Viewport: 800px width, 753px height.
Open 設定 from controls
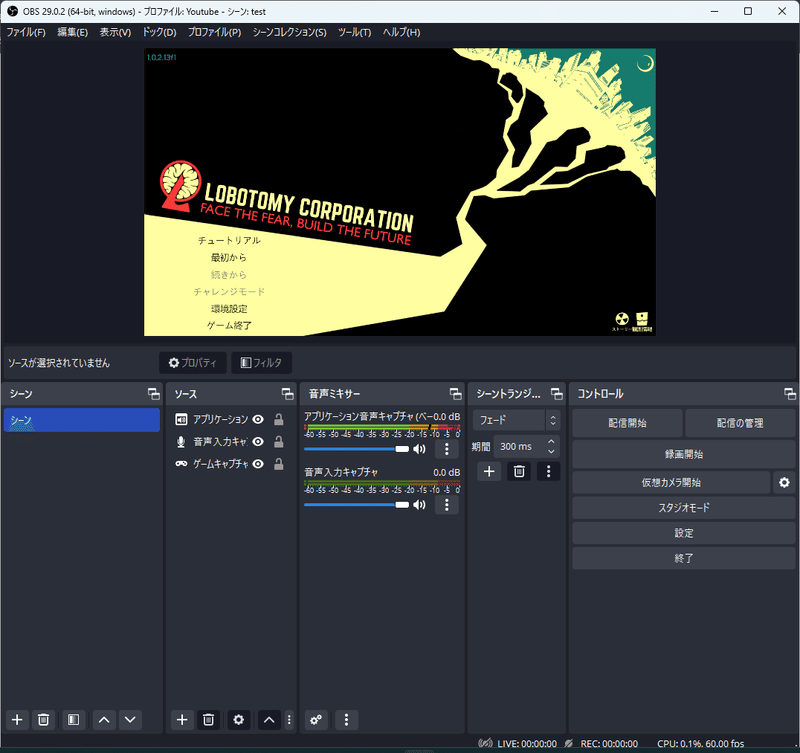pos(684,533)
